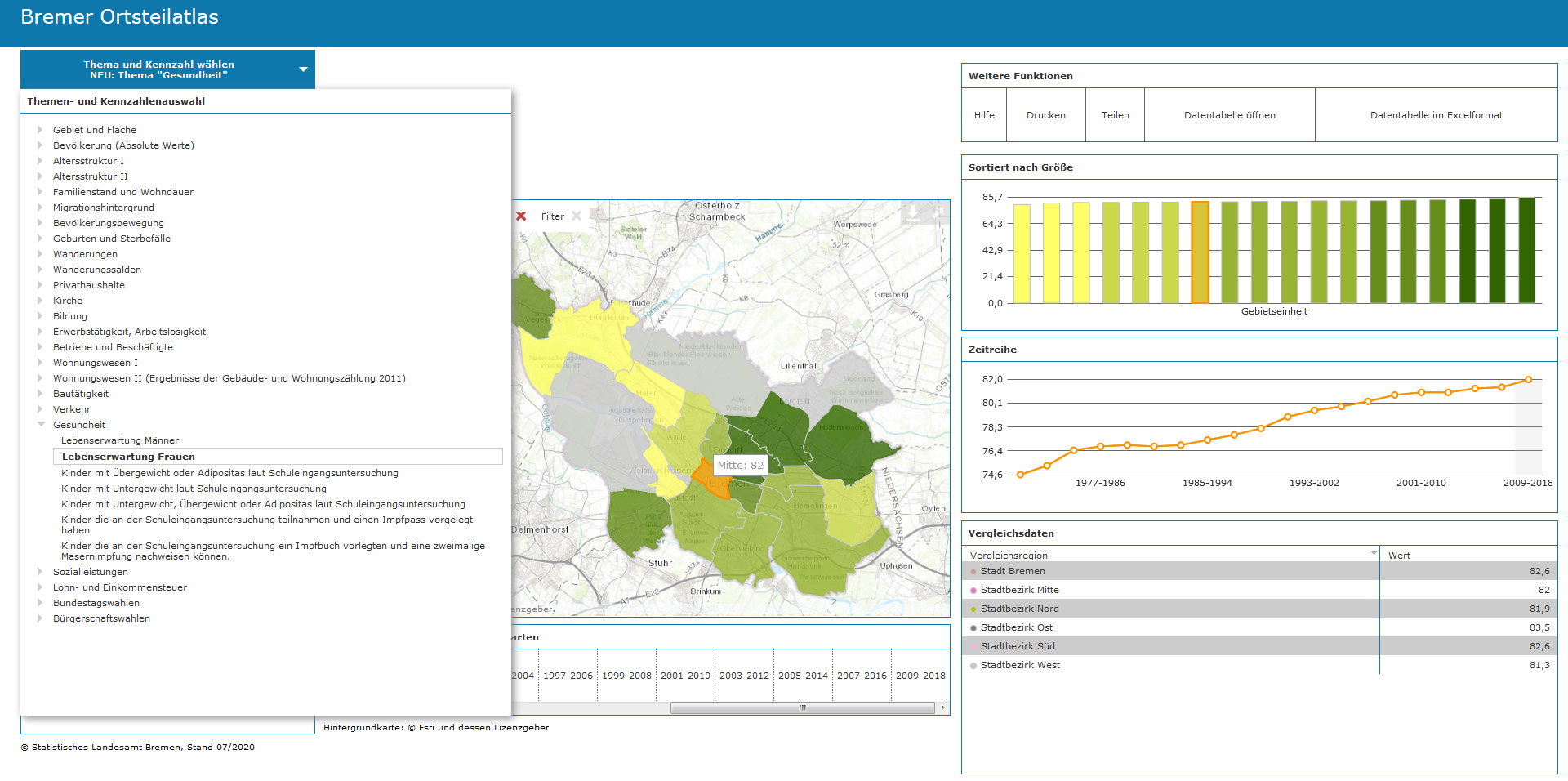Click the last data point of the Zeitreihe line
This screenshot has width=1568, height=781.
click(x=1528, y=380)
